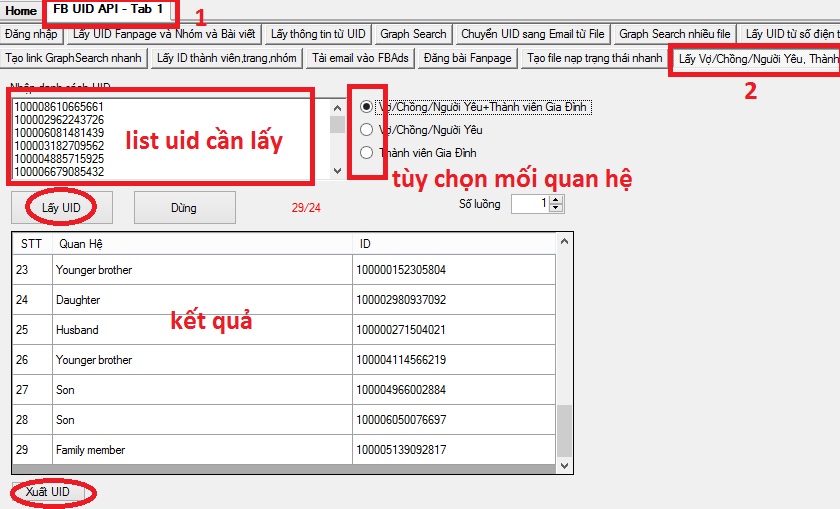Focus the Số luồng number field
This screenshot has width=840, height=509.
tap(530, 204)
